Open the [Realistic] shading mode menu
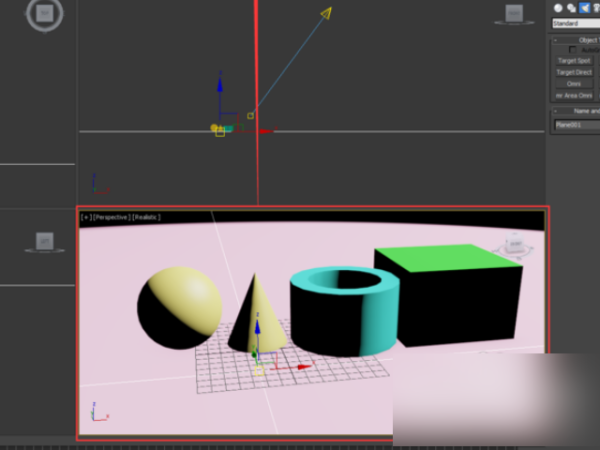 [147, 217]
